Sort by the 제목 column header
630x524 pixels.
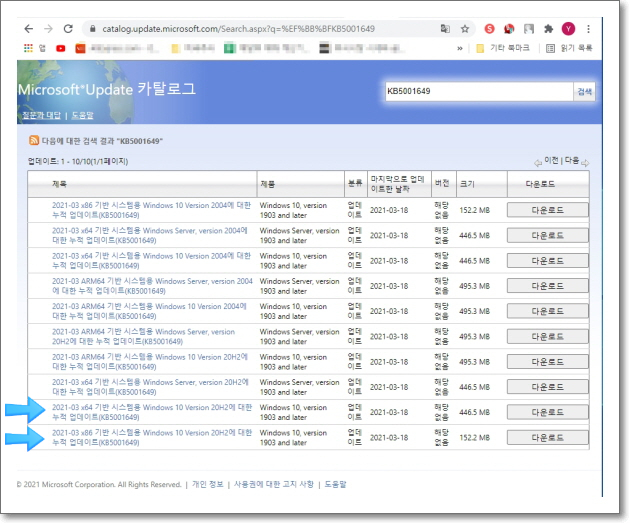click(59, 184)
